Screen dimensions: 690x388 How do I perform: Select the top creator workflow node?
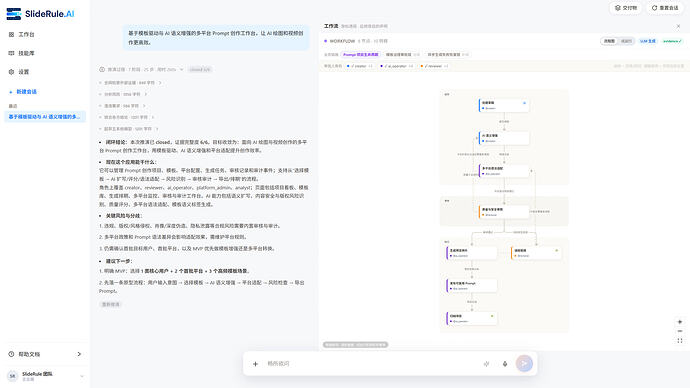coord(504,106)
